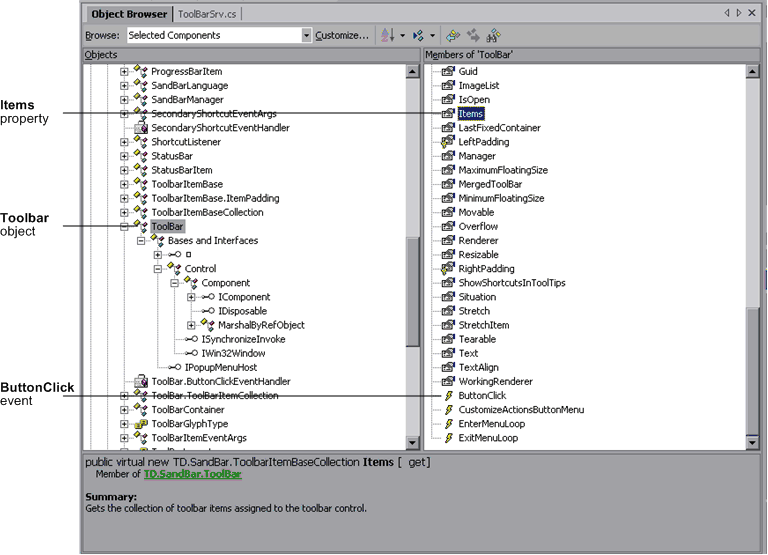
Task: Select the Object Browser tab
Action: tap(129, 14)
